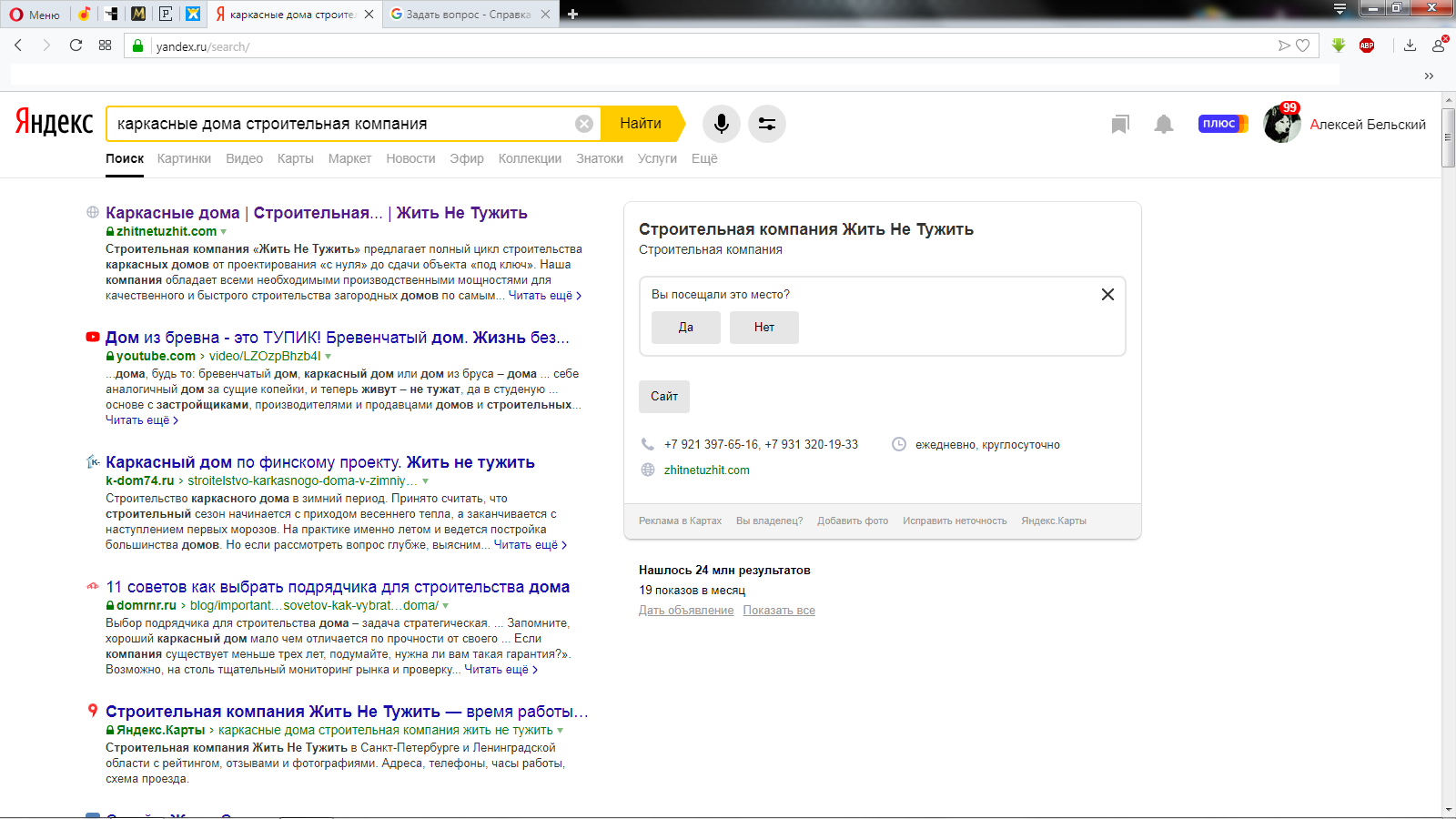Reload the current page

(x=76, y=45)
